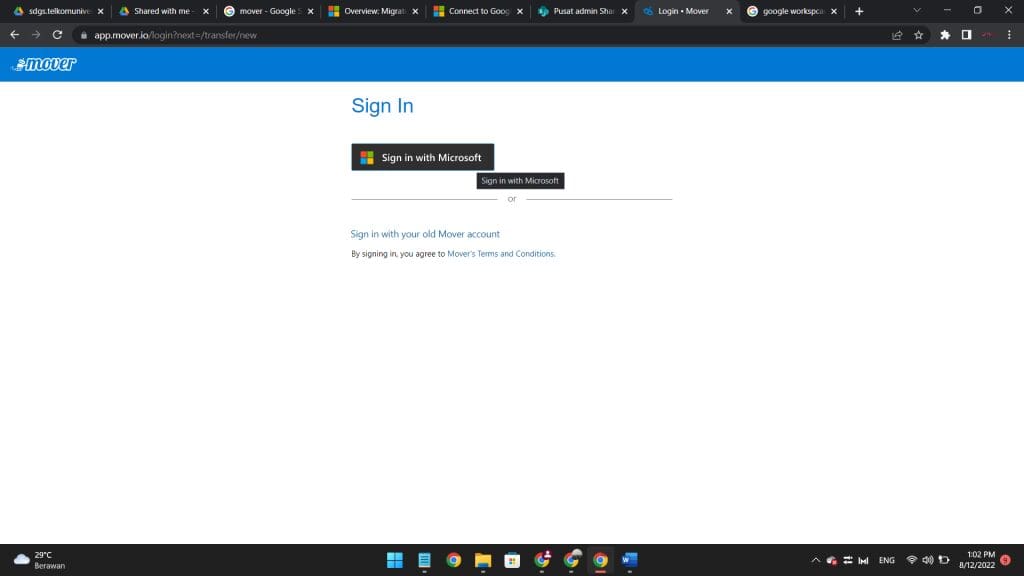Switch to the Shared with me tab
The width and height of the screenshot is (1024, 576).
(163, 11)
